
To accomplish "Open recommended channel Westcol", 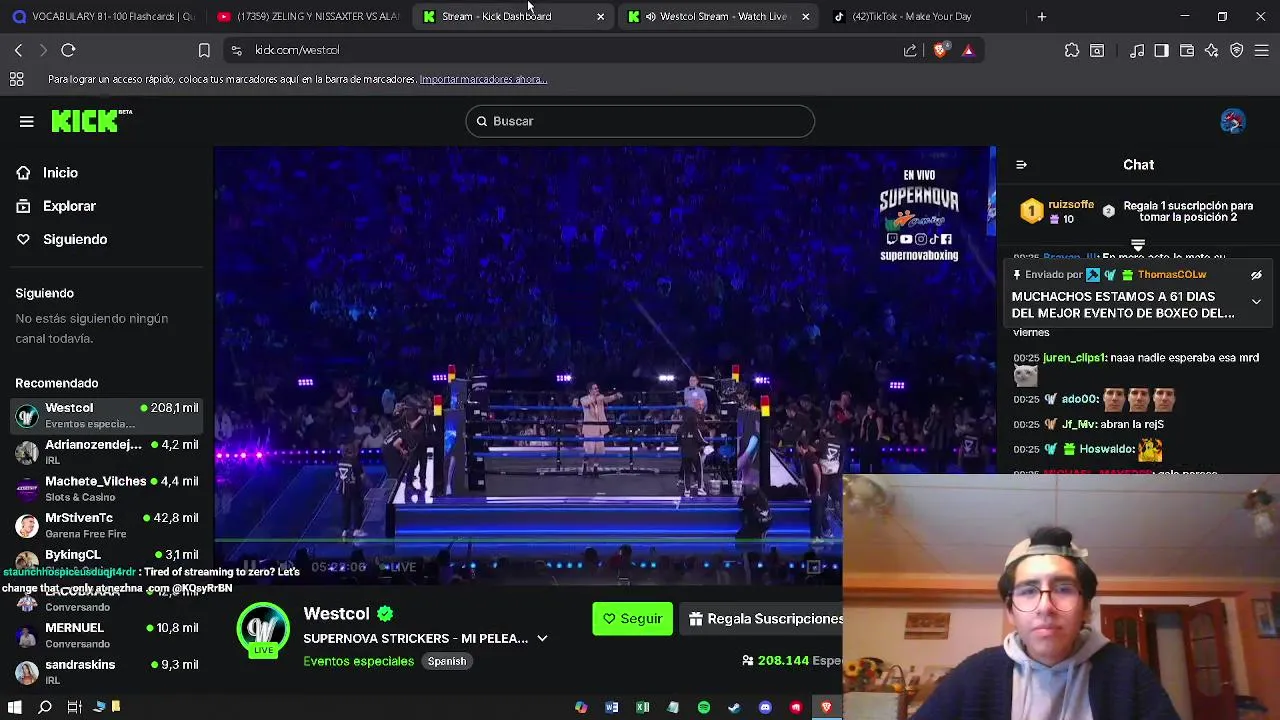I will click(107, 415).
